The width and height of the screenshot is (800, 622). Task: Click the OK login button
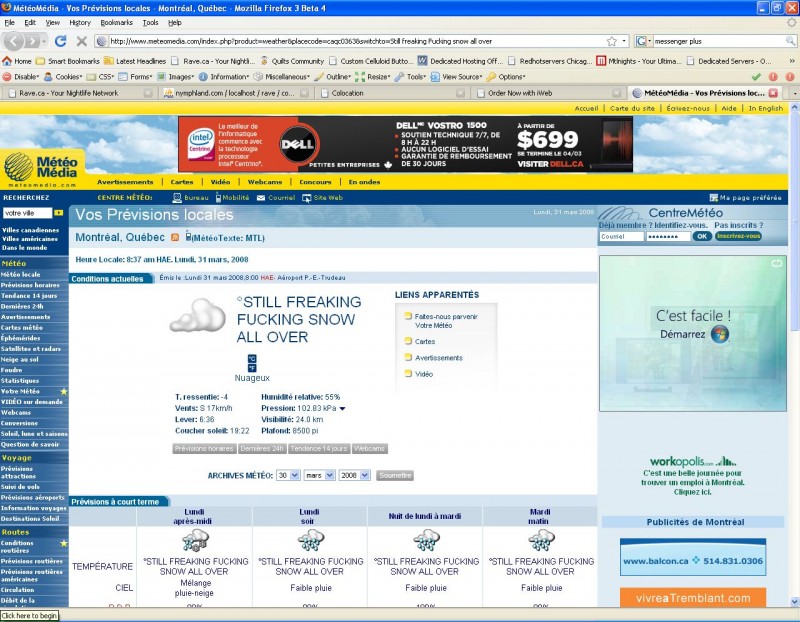tap(702, 236)
